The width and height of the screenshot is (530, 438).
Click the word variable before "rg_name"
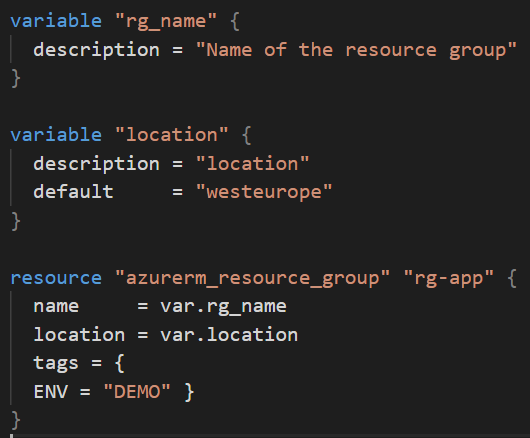tap(56, 21)
